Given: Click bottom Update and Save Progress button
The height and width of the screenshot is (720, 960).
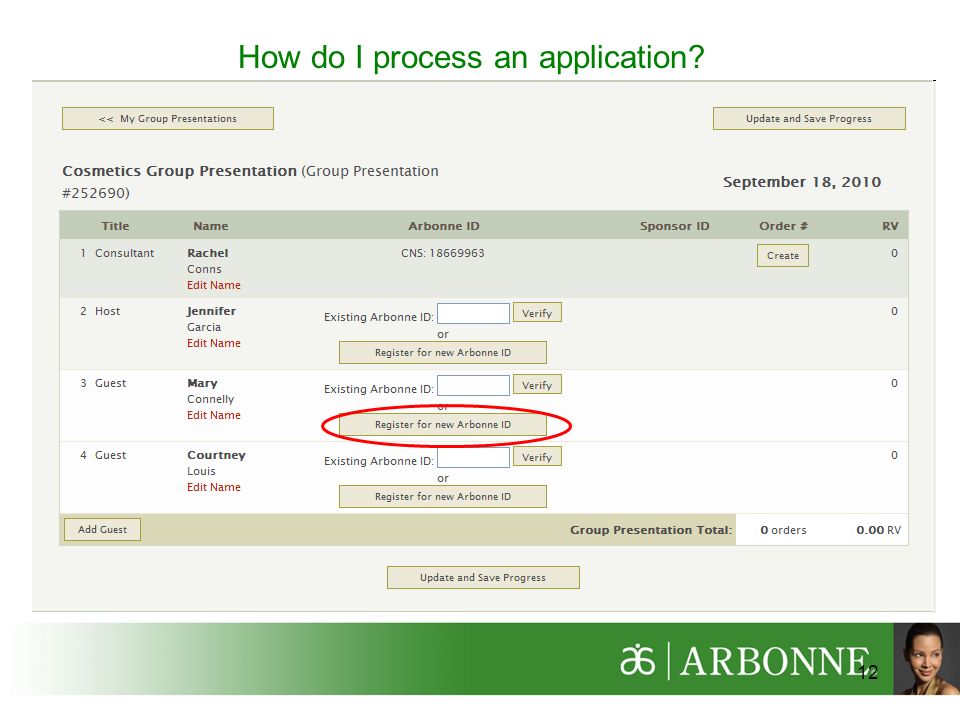Looking at the screenshot, I should pyautogui.click(x=483, y=577).
